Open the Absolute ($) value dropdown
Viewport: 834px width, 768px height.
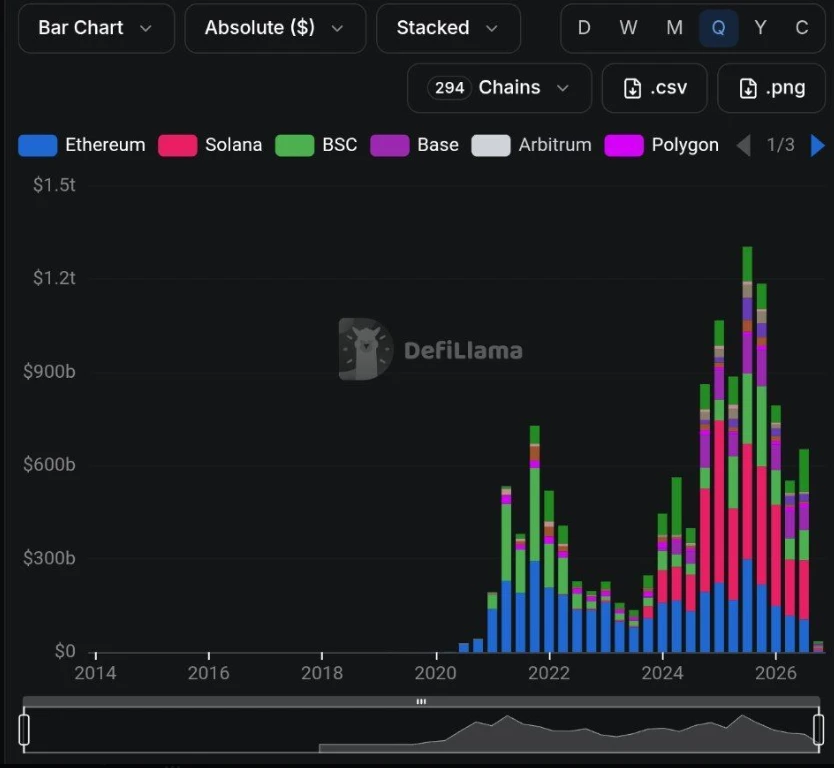275,28
